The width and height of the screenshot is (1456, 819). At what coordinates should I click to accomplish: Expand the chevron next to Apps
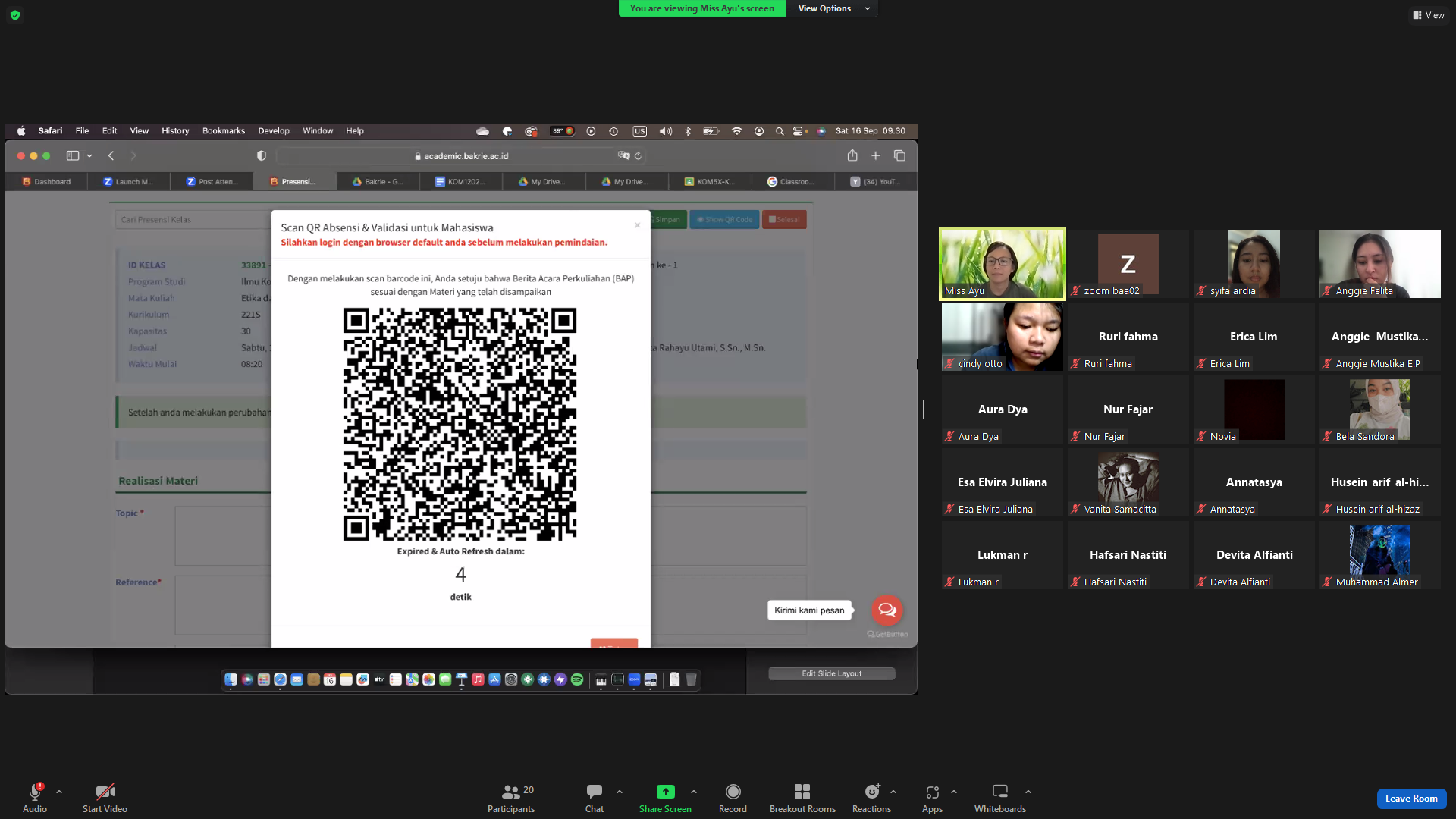click(x=954, y=792)
